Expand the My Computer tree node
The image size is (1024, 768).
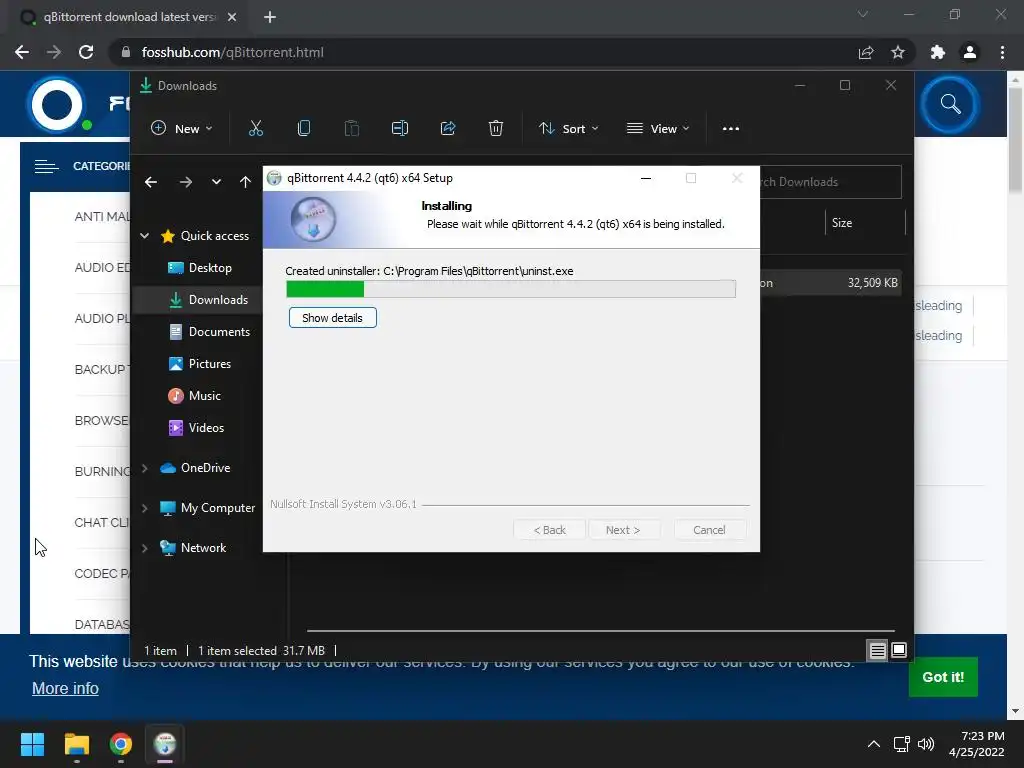pyautogui.click(x=144, y=508)
